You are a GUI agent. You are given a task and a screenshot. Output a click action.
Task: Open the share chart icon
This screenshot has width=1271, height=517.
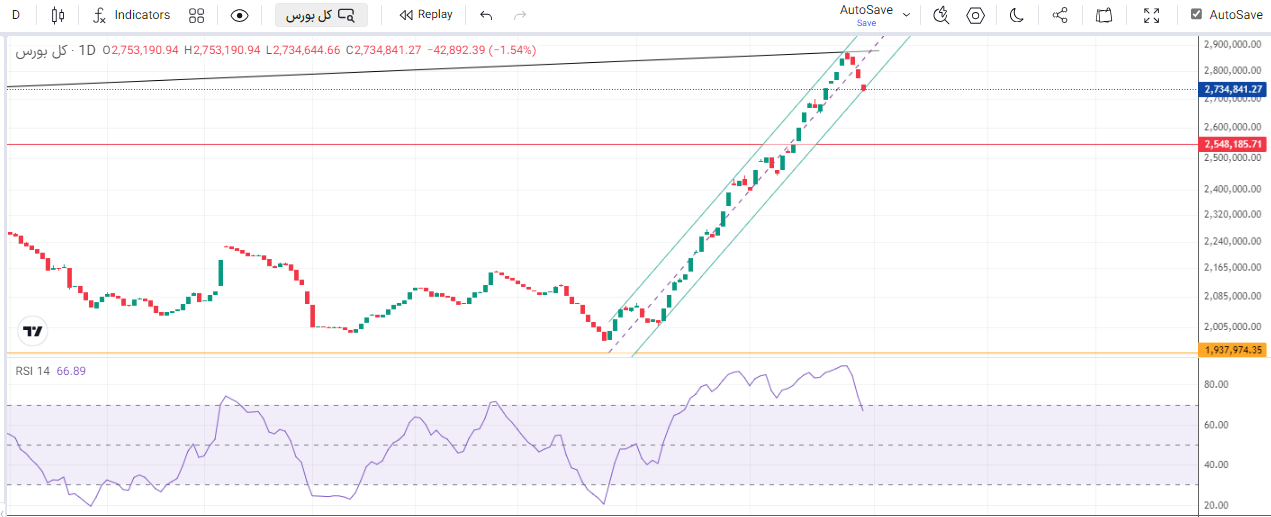point(1061,15)
